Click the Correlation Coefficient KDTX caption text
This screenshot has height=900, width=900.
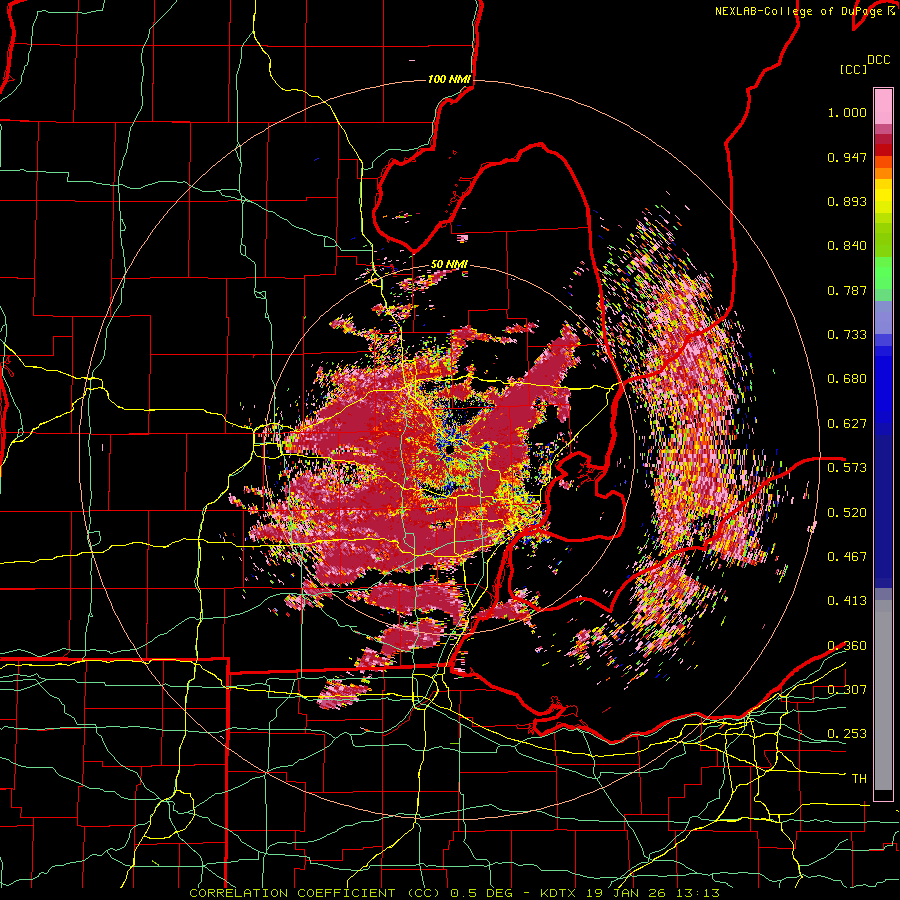(x=454, y=893)
